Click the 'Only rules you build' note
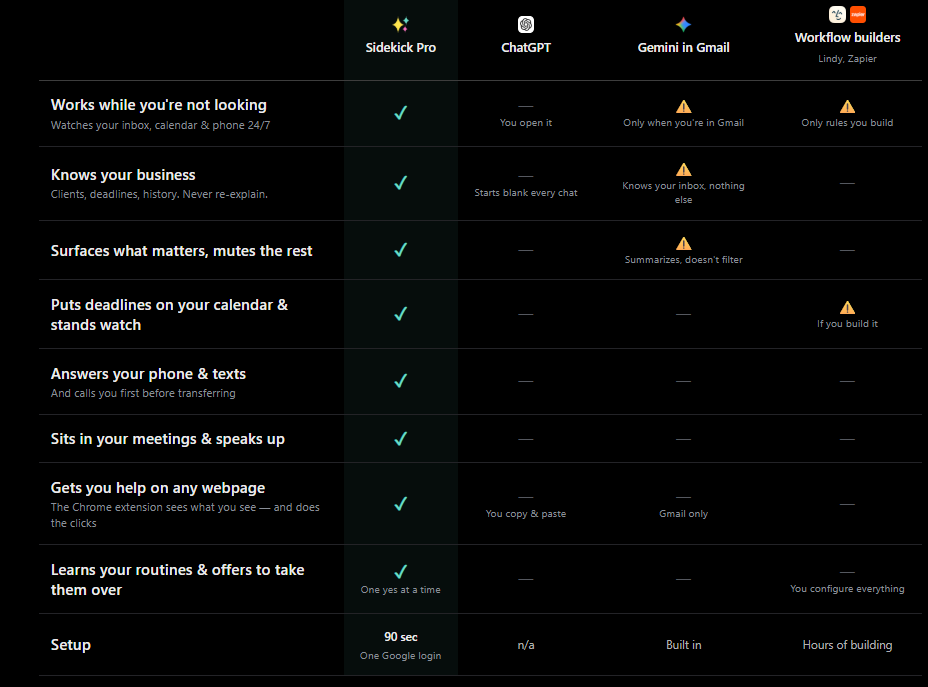928x687 pixels. (847, 122)
